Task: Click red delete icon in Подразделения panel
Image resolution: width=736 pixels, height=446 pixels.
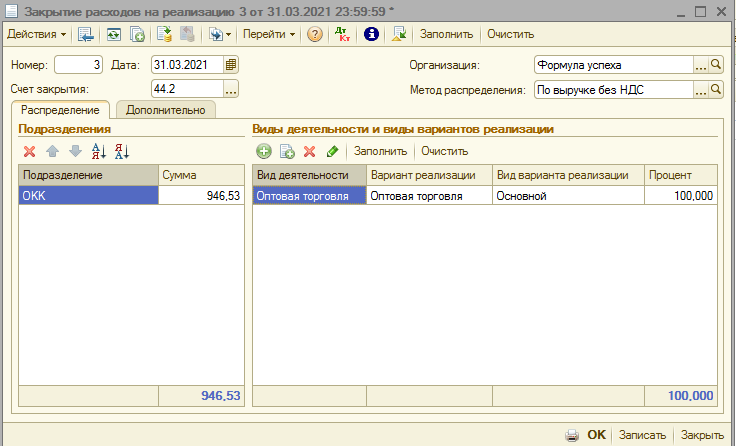Action: click(30, 152)
